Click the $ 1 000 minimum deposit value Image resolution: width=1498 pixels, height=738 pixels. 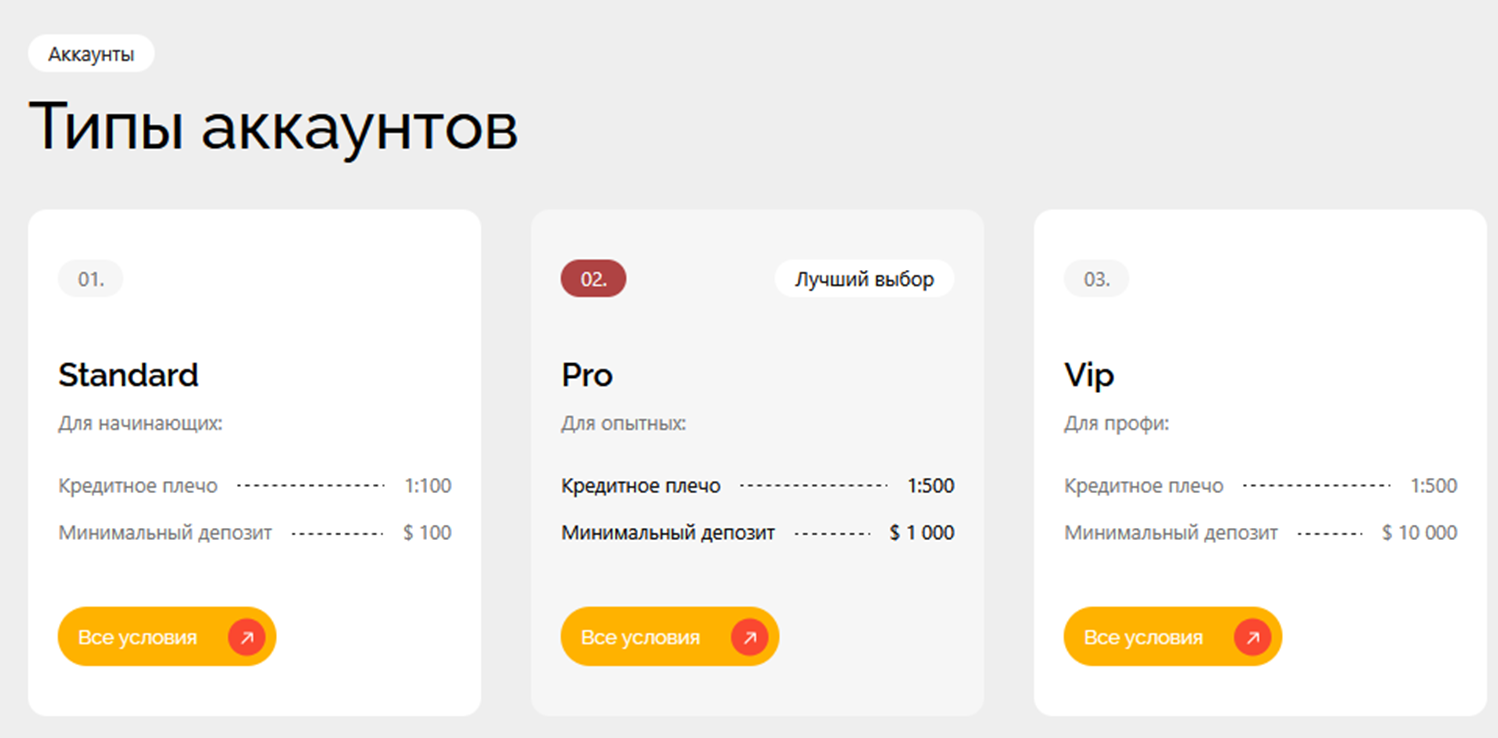coord(922,533)
